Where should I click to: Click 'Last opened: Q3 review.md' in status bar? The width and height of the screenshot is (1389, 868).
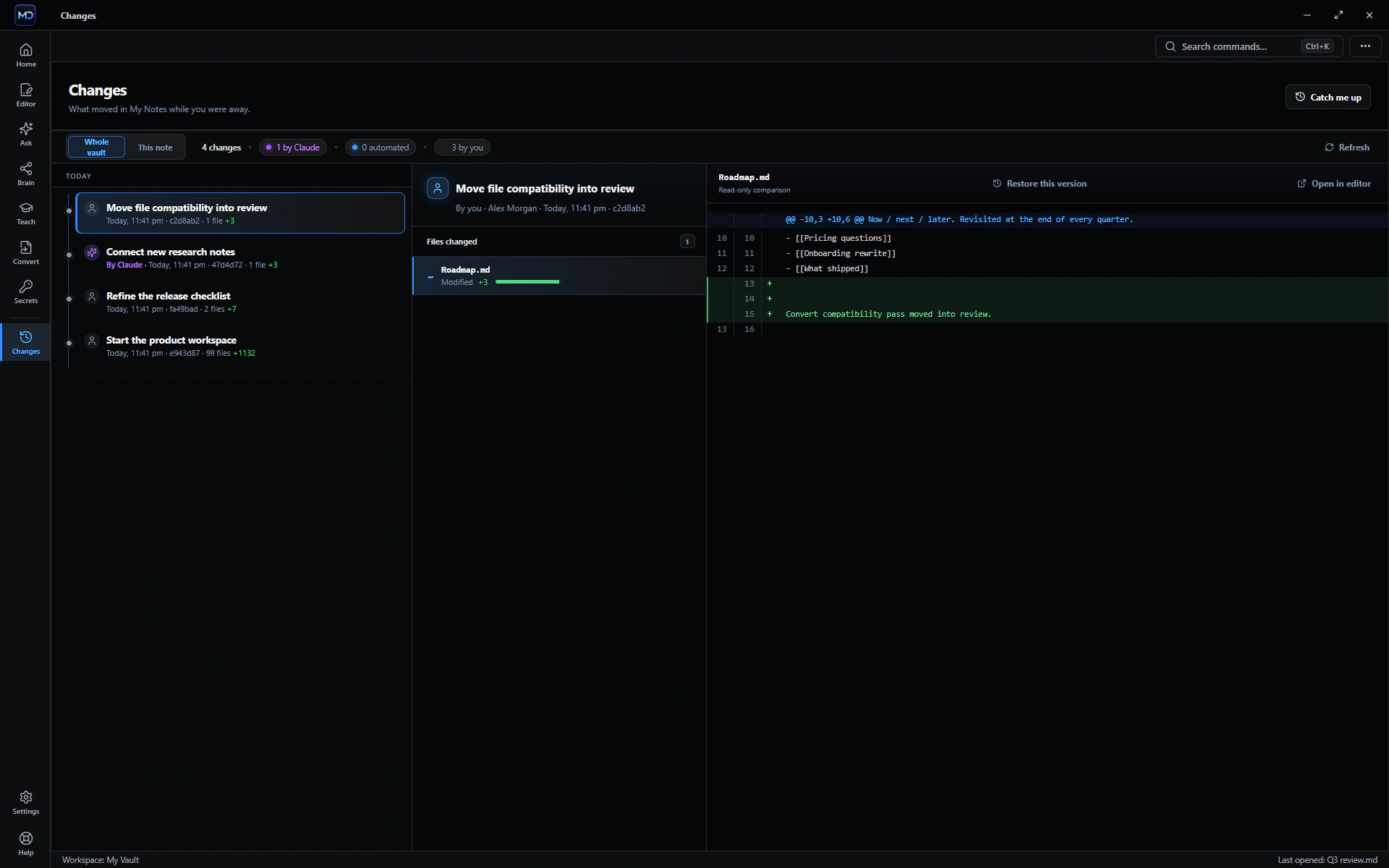tap(1327, 860)
